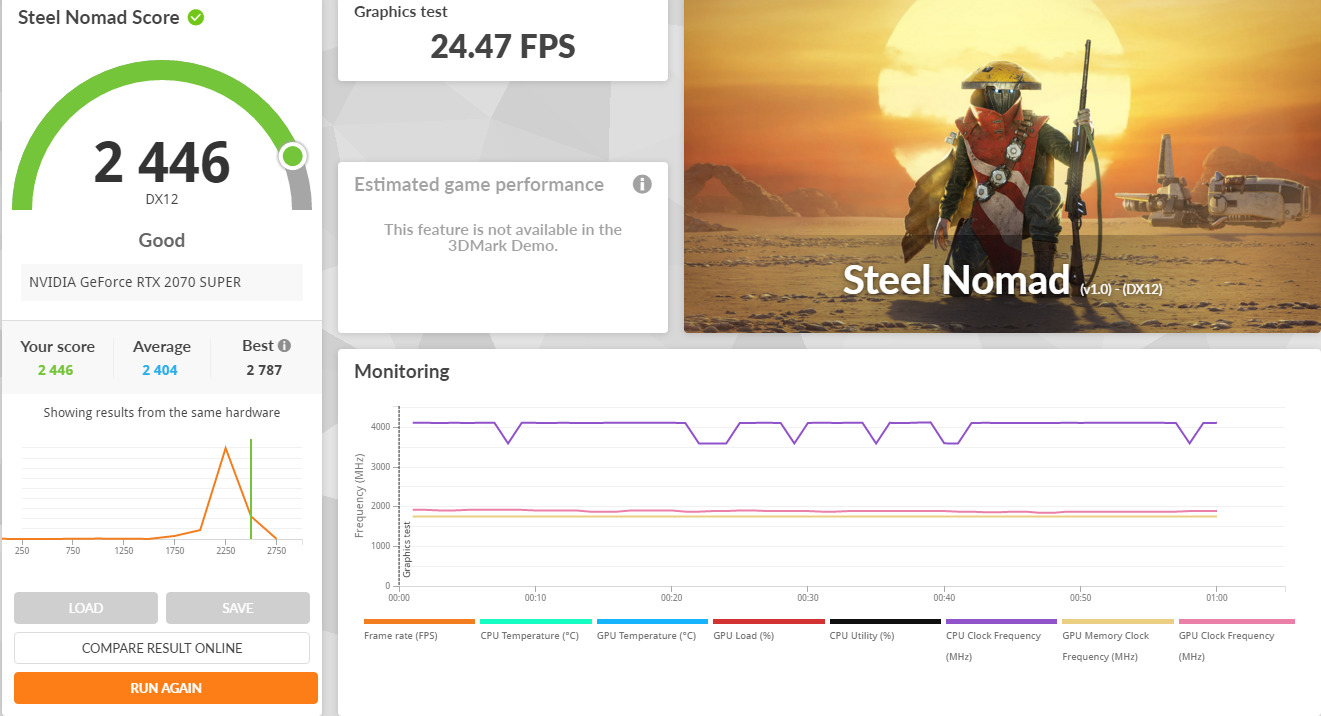Click the green knob on the score gauge
1321x716 pixels.
point(293,156)
